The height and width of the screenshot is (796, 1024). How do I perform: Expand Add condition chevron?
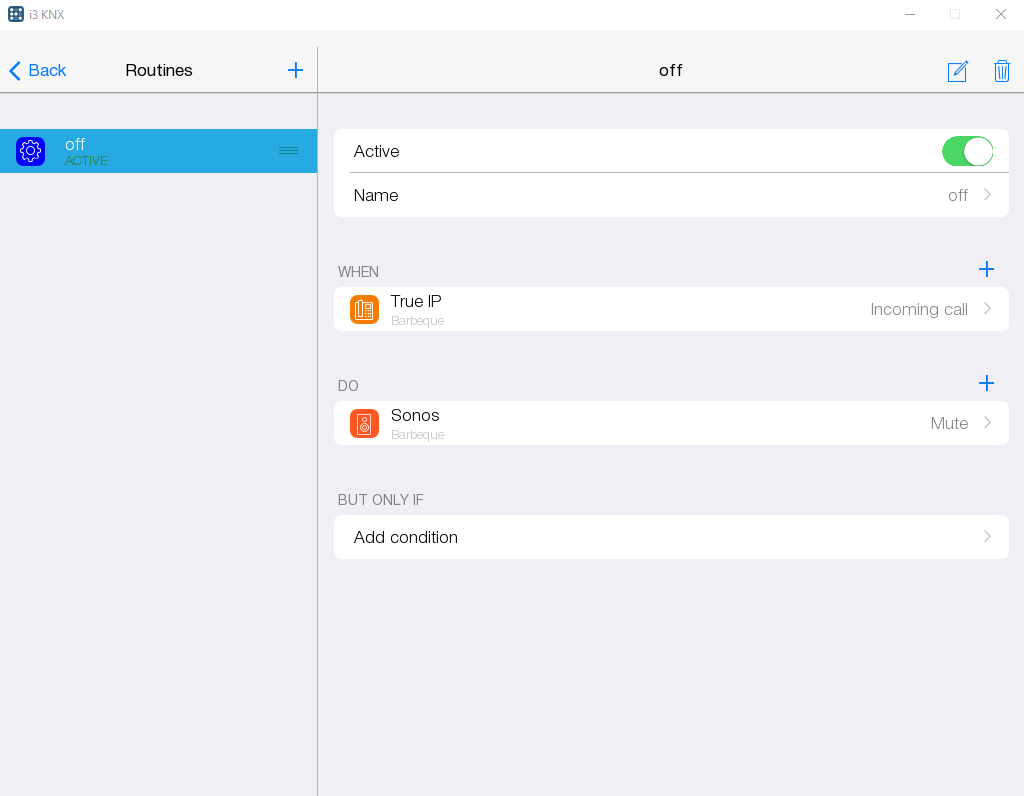(987, 537)
